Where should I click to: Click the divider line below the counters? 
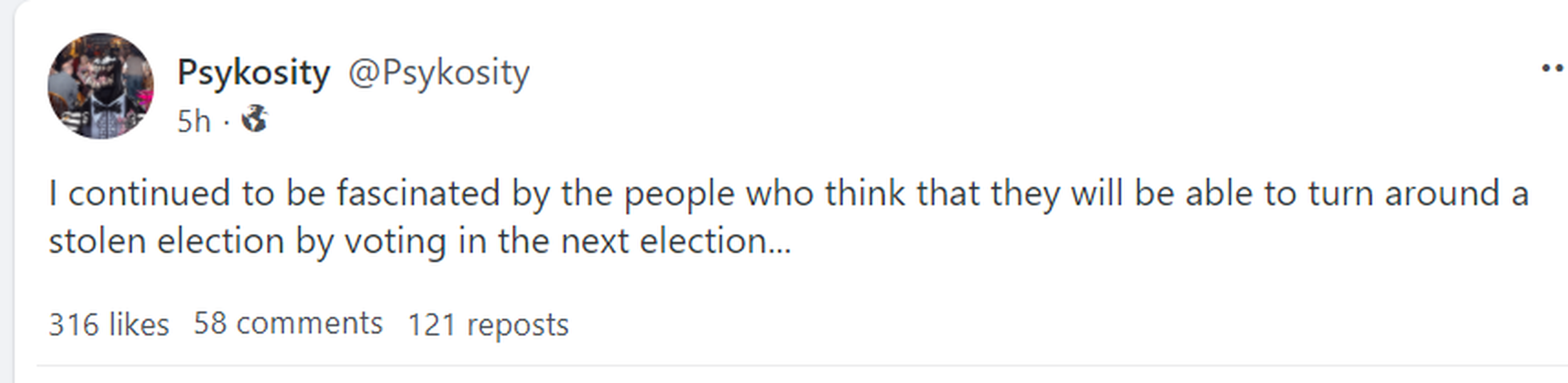click(x=791, y=365)
